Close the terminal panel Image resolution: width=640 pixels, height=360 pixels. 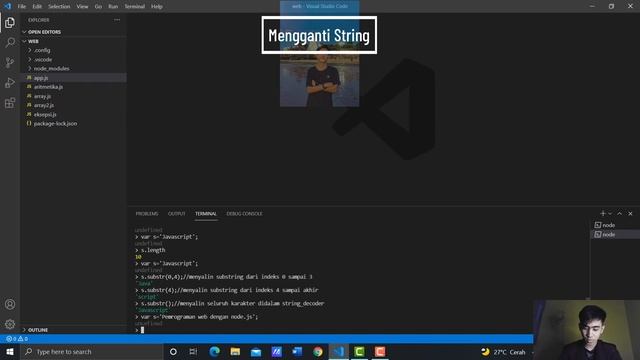[x=630, y=213]
